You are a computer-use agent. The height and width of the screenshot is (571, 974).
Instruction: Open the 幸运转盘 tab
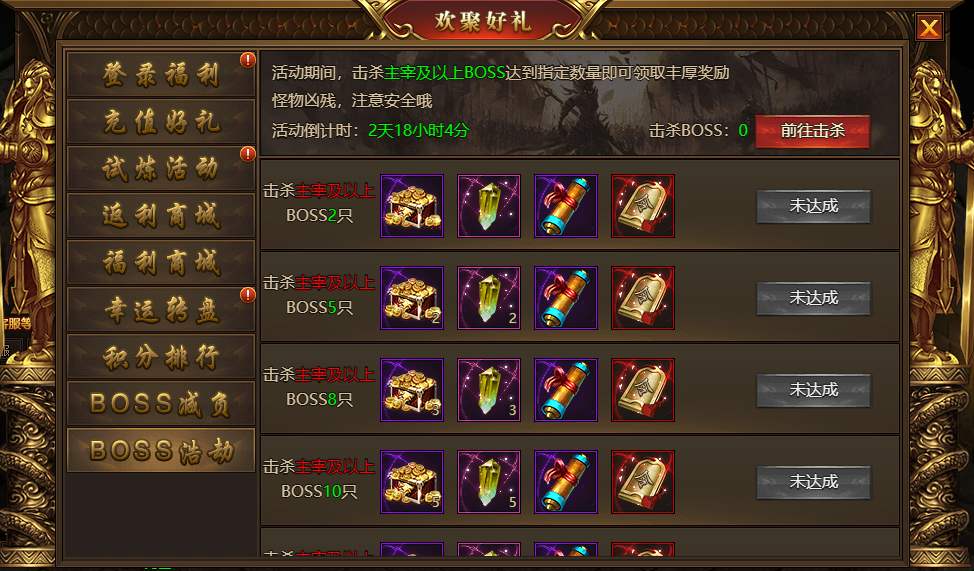coord(161,309)
